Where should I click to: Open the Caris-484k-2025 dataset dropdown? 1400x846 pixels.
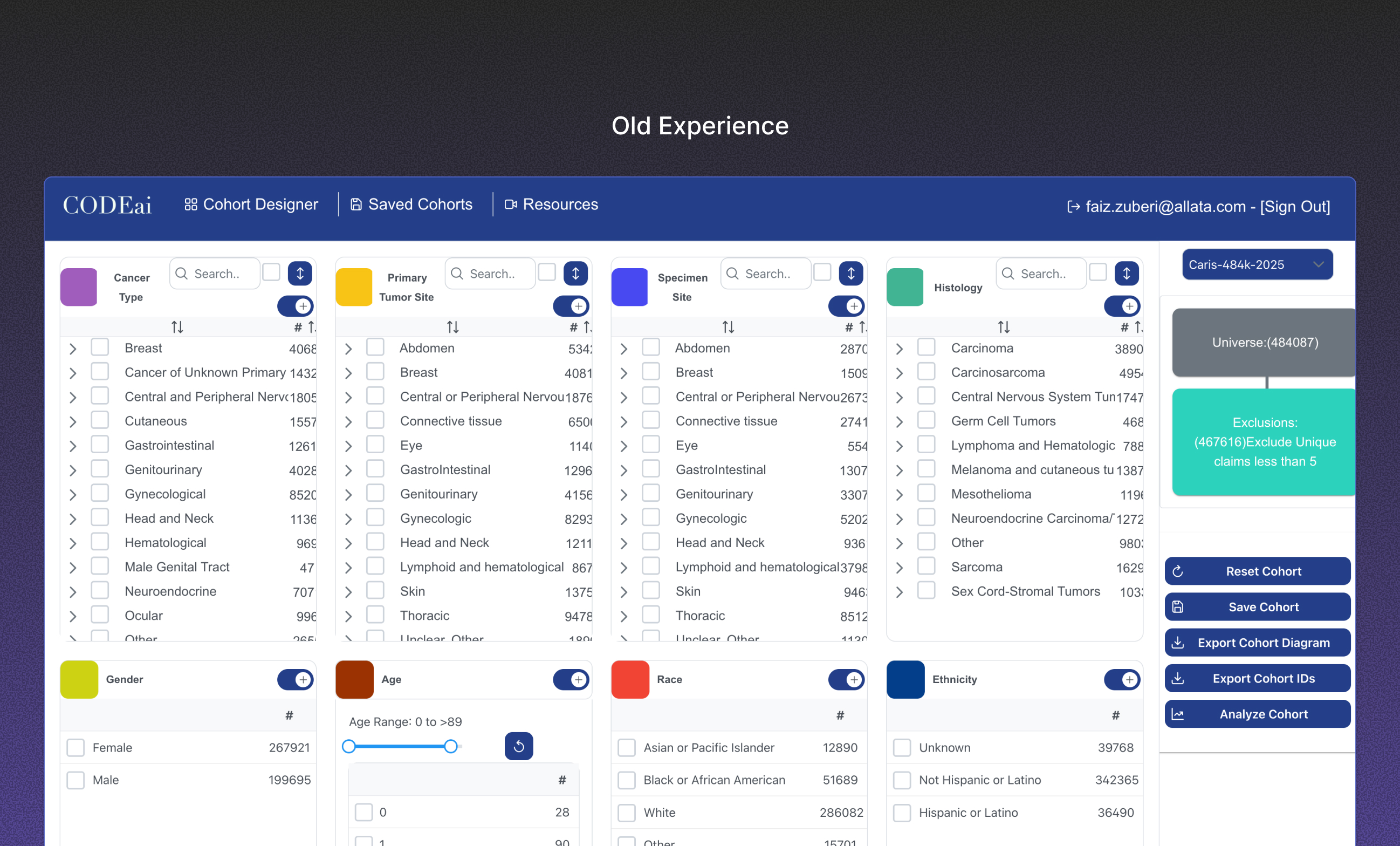1258,264
